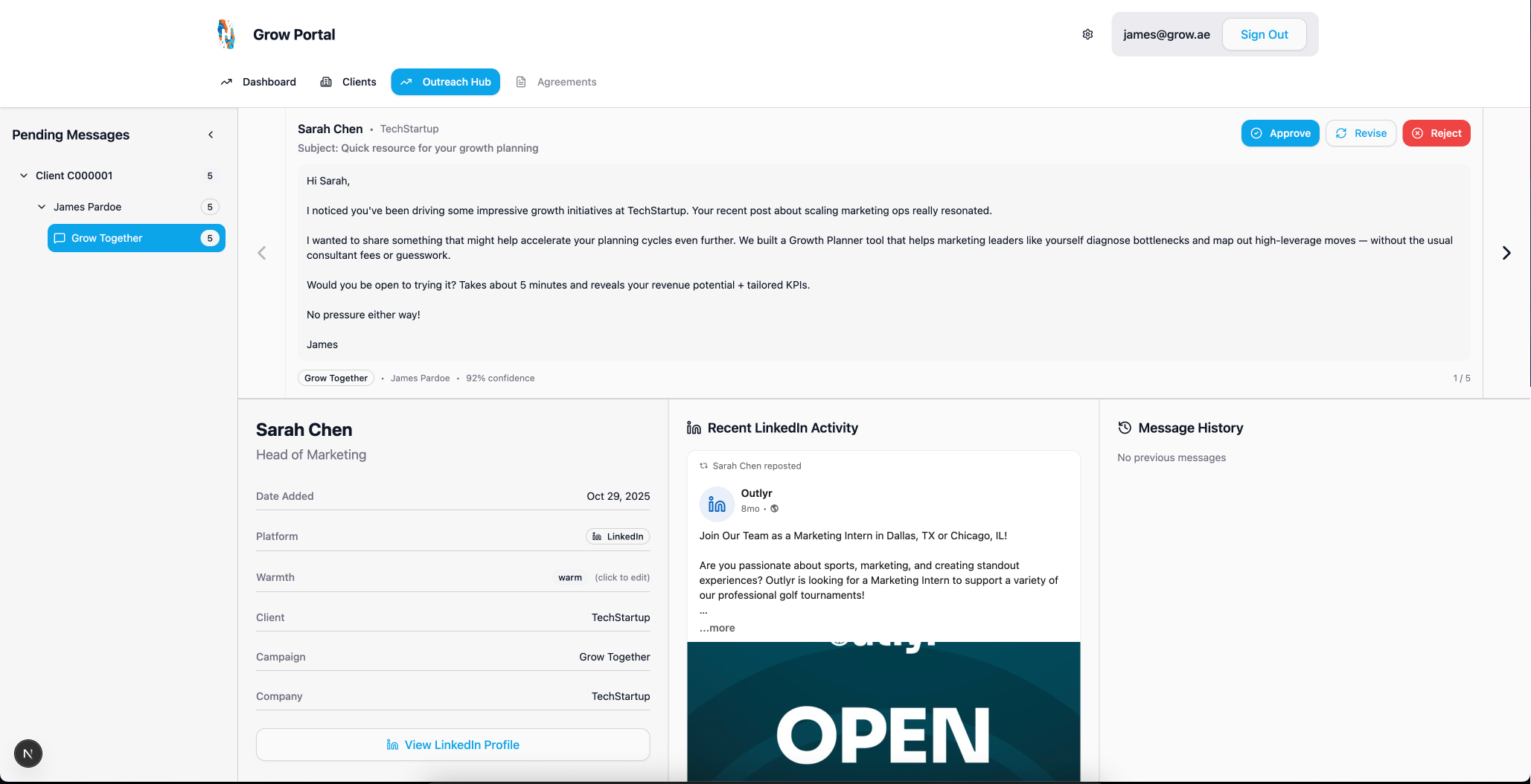Click the Outlyr LinkedIn avatar icon

tap(717, 504)
